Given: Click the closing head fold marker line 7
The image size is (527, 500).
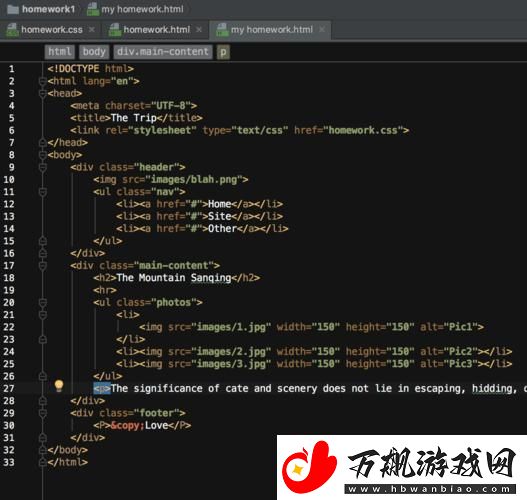Looking at the screenshot, I should click(43, 142).
